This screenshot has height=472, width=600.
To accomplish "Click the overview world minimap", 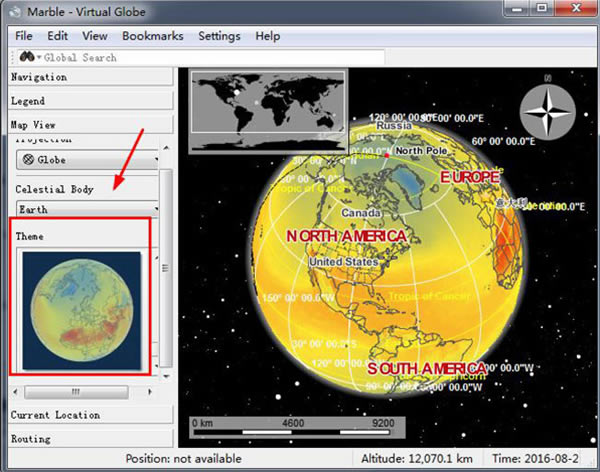I will coord(267,109).
